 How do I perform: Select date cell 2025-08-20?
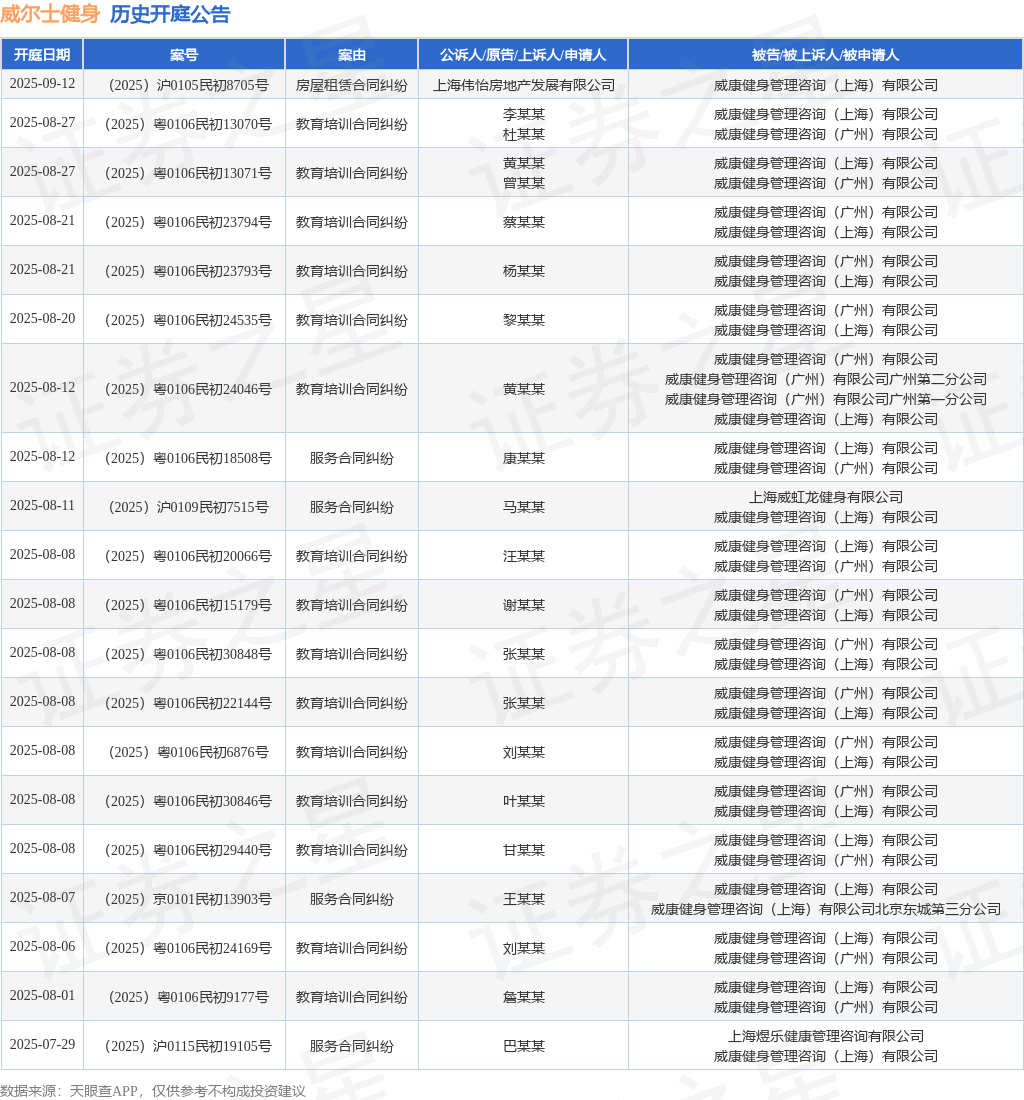tap(42, 318)
